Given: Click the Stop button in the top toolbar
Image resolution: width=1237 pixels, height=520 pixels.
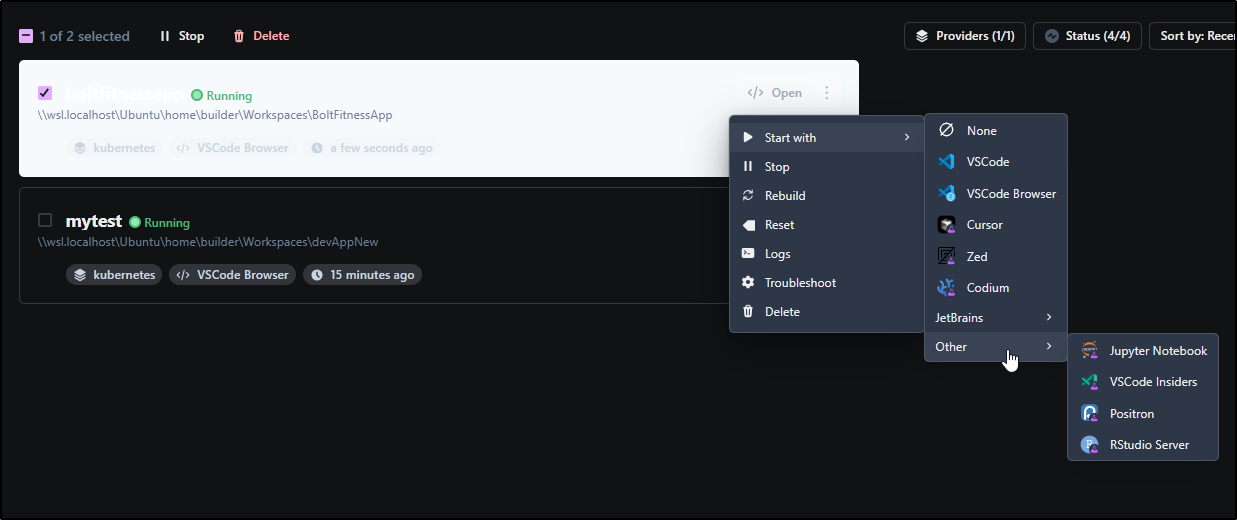Looking at the screenshot, I should [x=181, y=36].
